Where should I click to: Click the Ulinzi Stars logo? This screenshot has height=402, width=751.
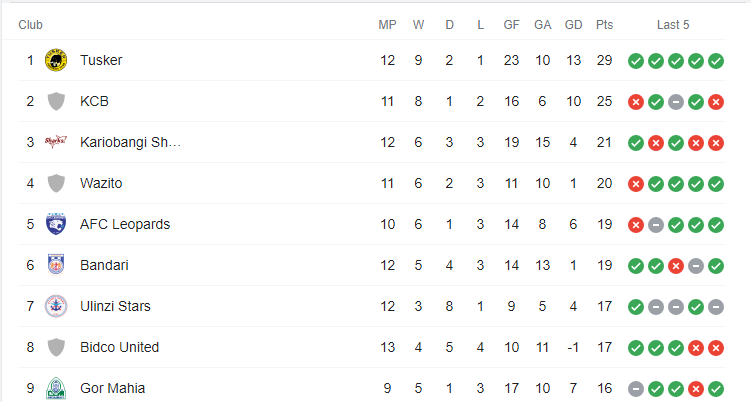[56, 306]
